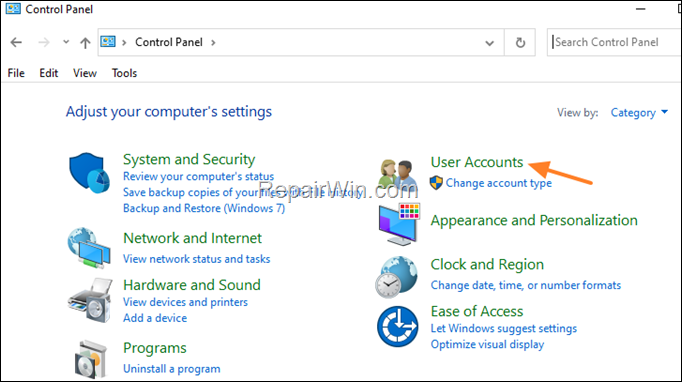Image resolution: width=682 pixels, height=382 pixels.
Task: Open the View by Category dropdown
Action: tap(639, 113)
